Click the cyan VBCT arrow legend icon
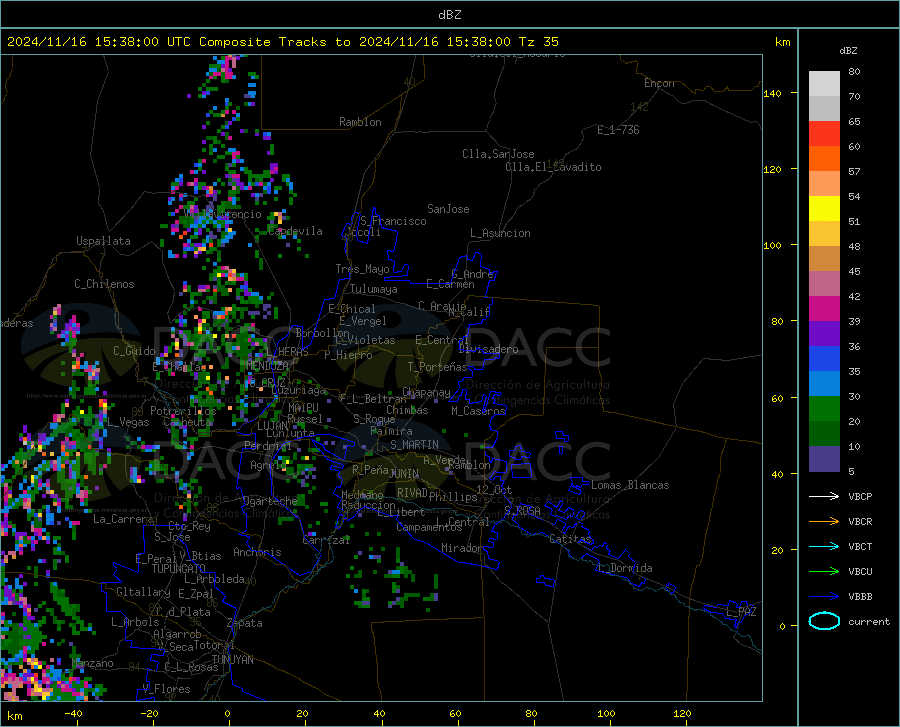This screenshot has height=727, width=900. pyautogui.click(x=824, y=546)
